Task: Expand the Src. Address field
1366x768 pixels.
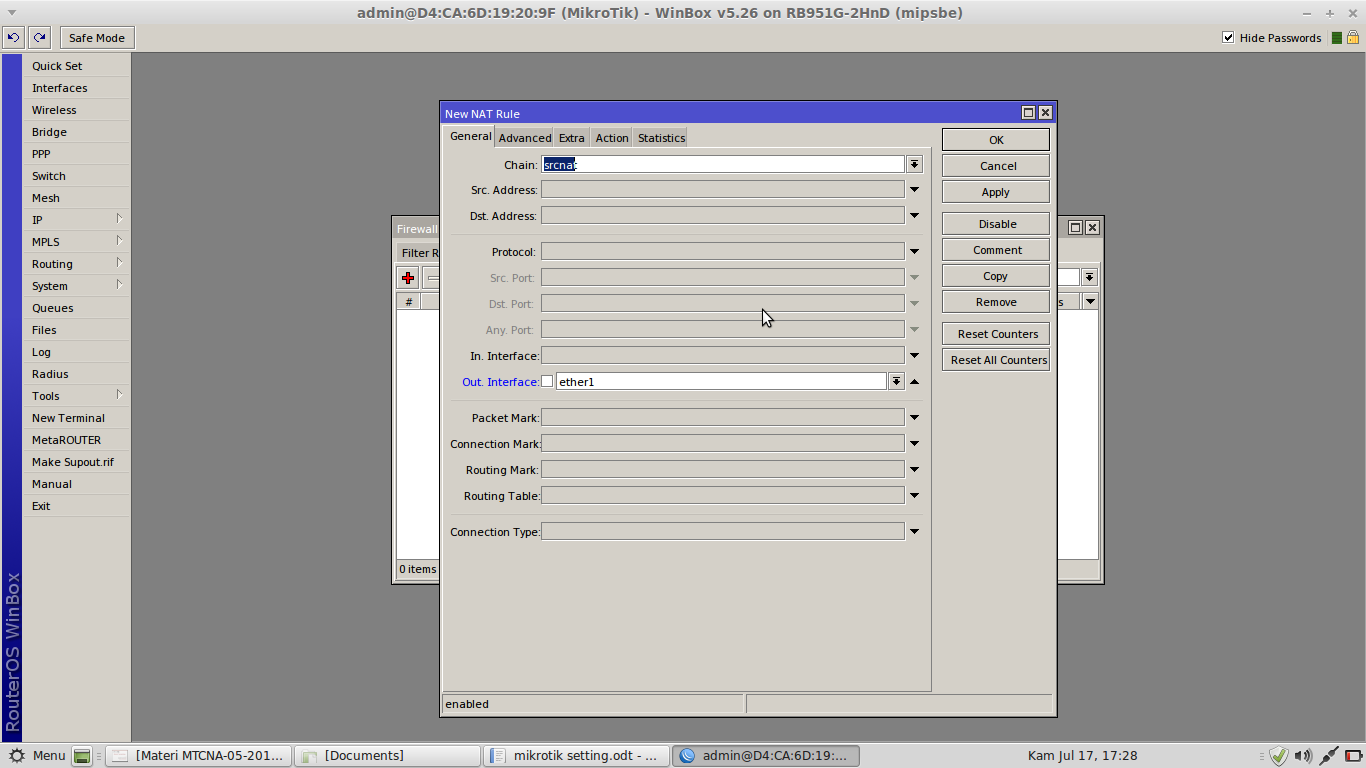Action: [x=914, y=189]
